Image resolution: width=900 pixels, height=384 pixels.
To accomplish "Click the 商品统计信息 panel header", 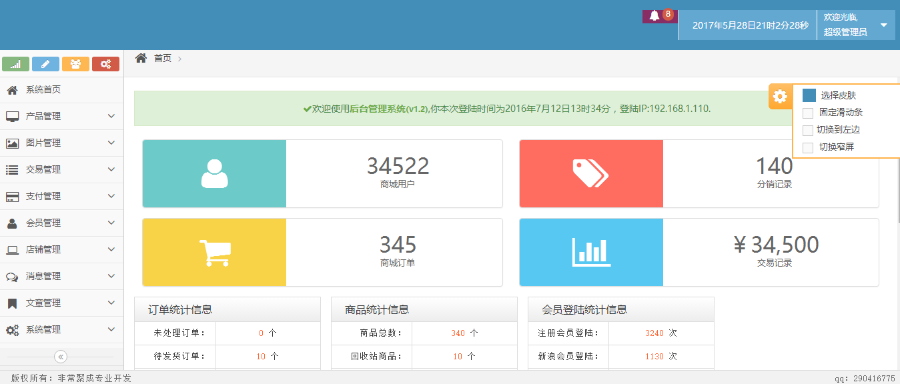I will 424,309.
